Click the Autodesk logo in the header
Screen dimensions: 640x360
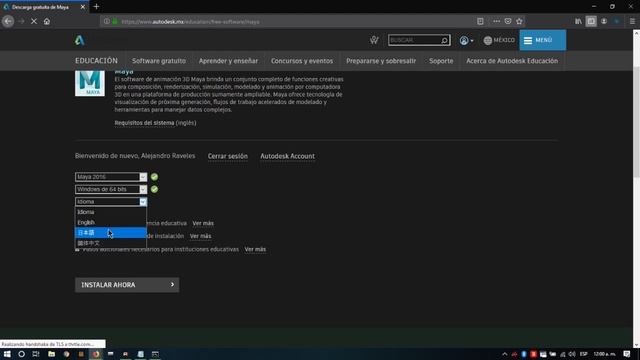click(80, 40)
